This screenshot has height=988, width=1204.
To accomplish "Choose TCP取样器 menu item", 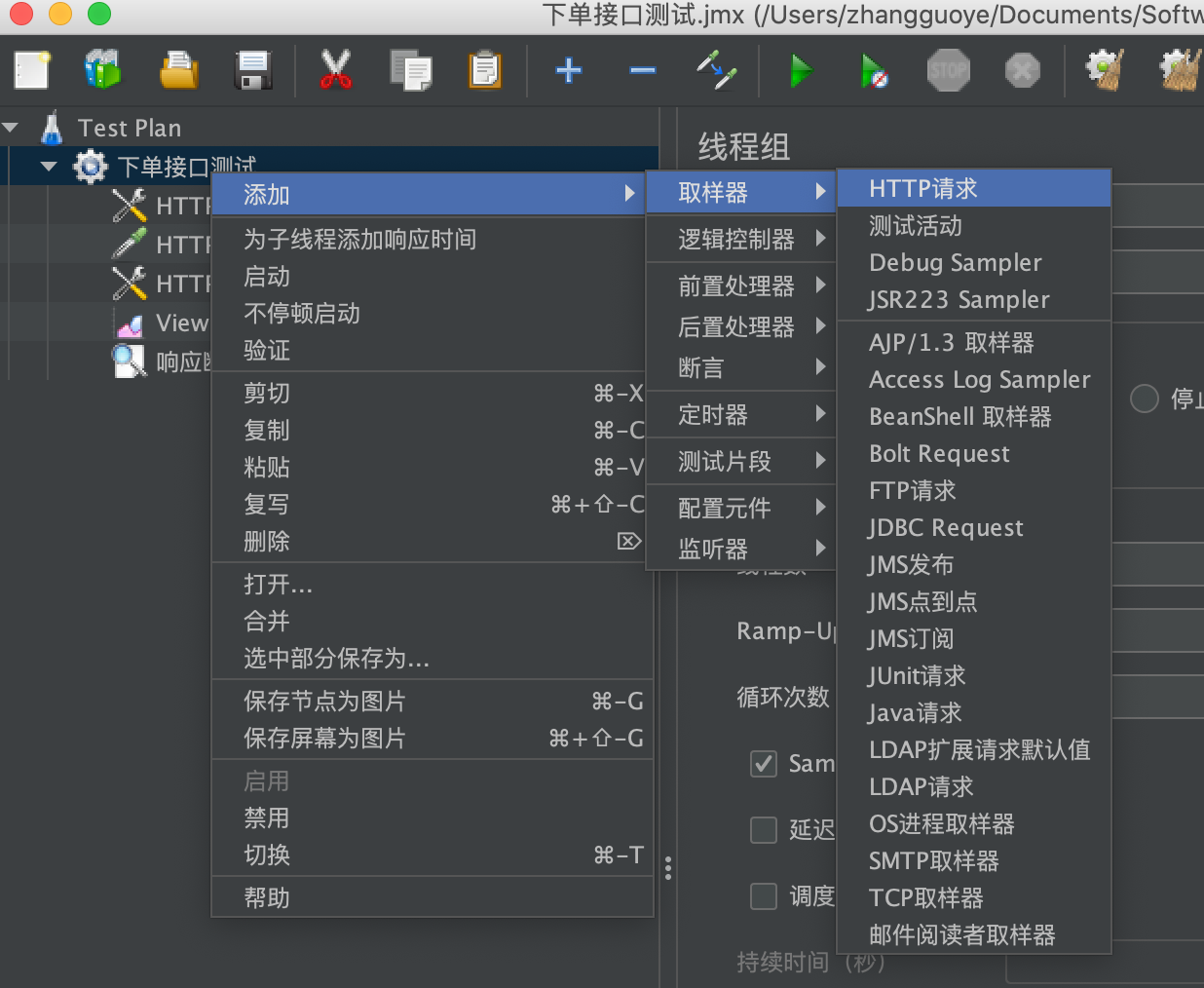I will click(x=974, y=897).
